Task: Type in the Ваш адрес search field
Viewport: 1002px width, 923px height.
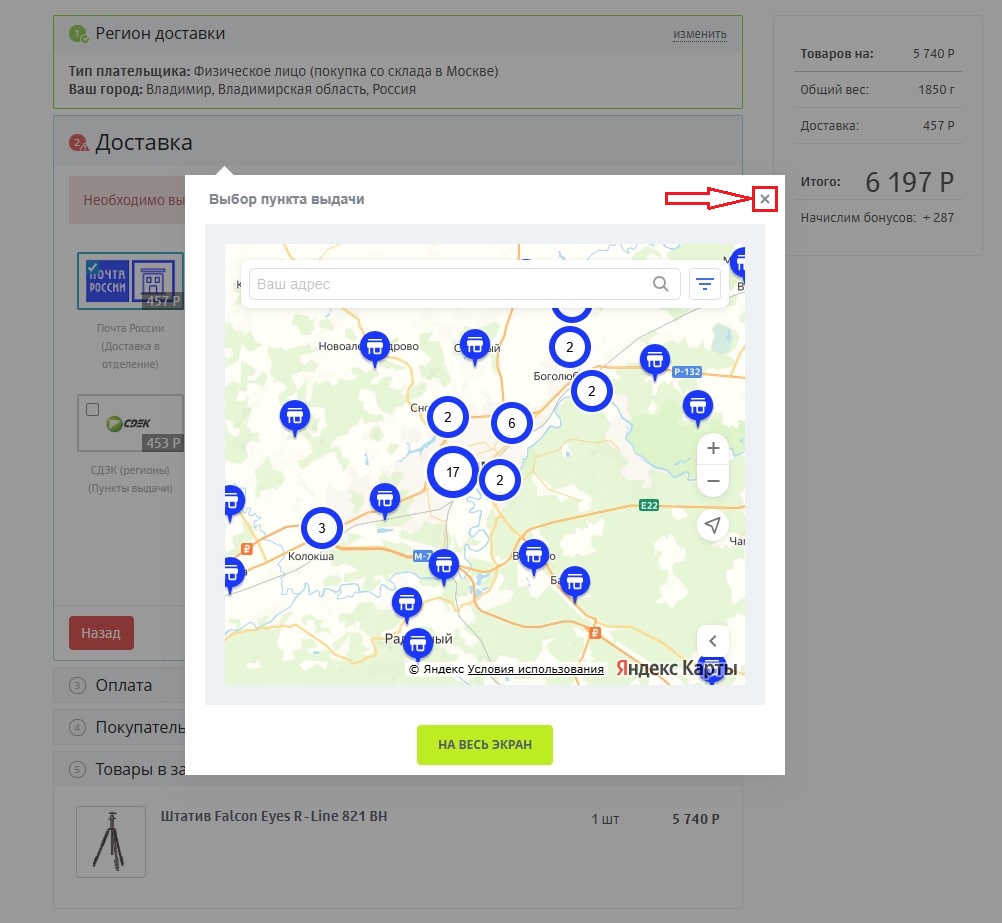Action: [450, 284]
